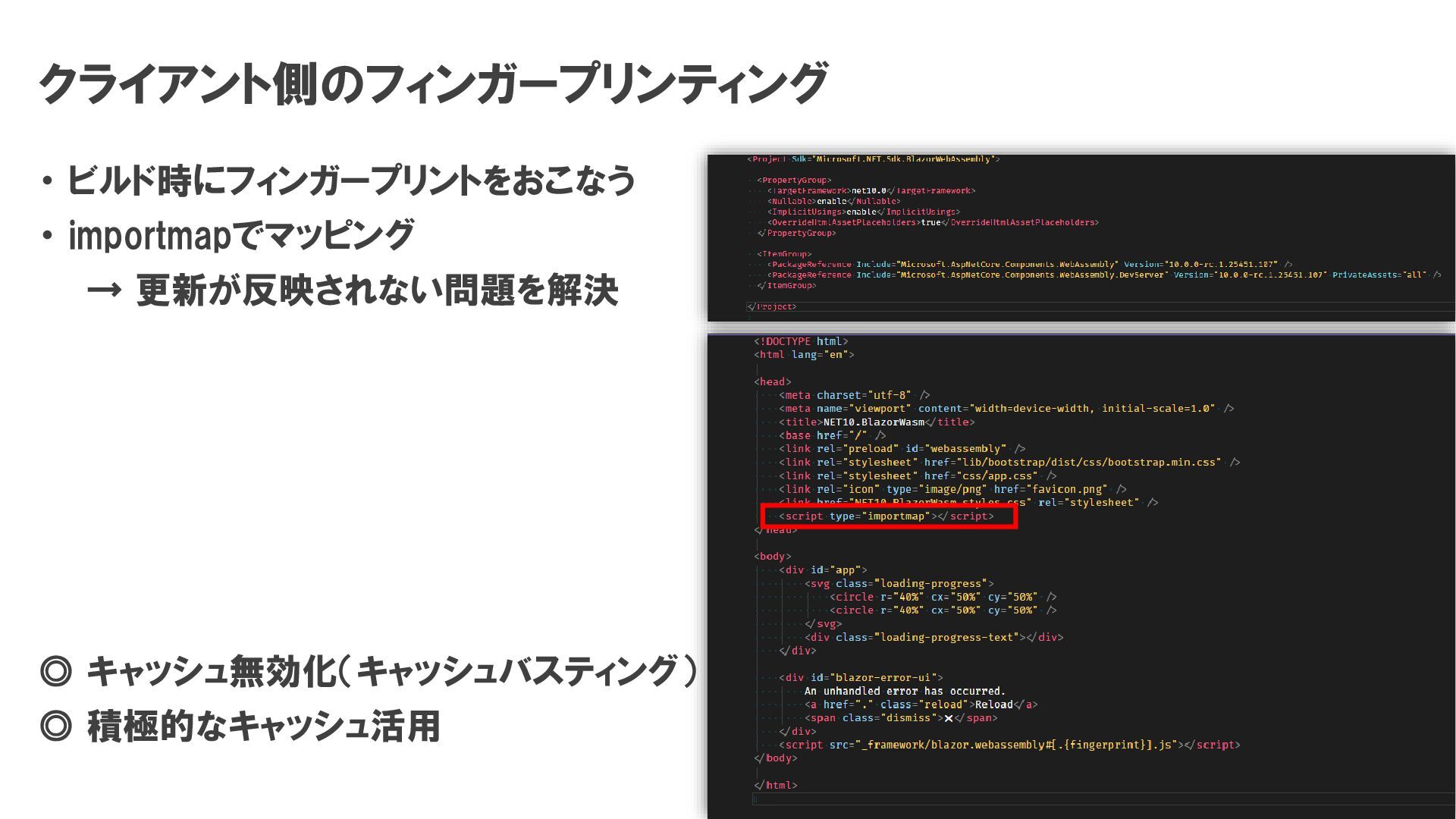1456x819 pixels.
Task: Click the DOCTYPE html line in code
Action: point(801,342)
